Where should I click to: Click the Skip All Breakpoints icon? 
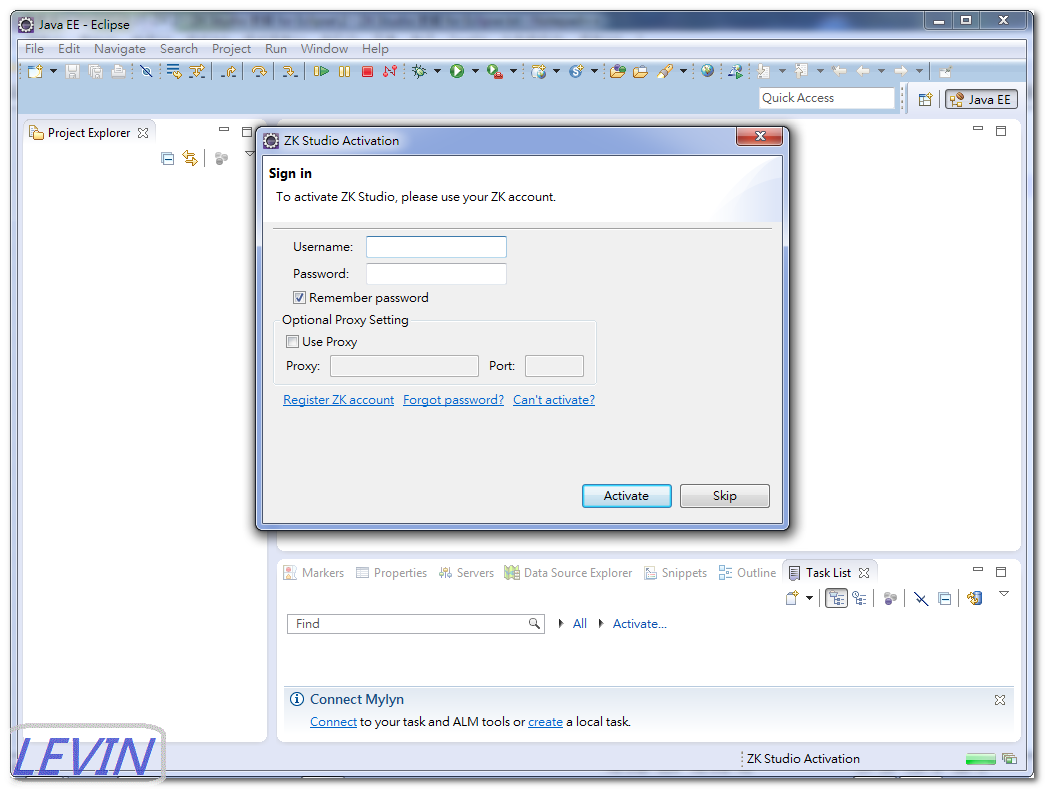(x=147, y=71)
